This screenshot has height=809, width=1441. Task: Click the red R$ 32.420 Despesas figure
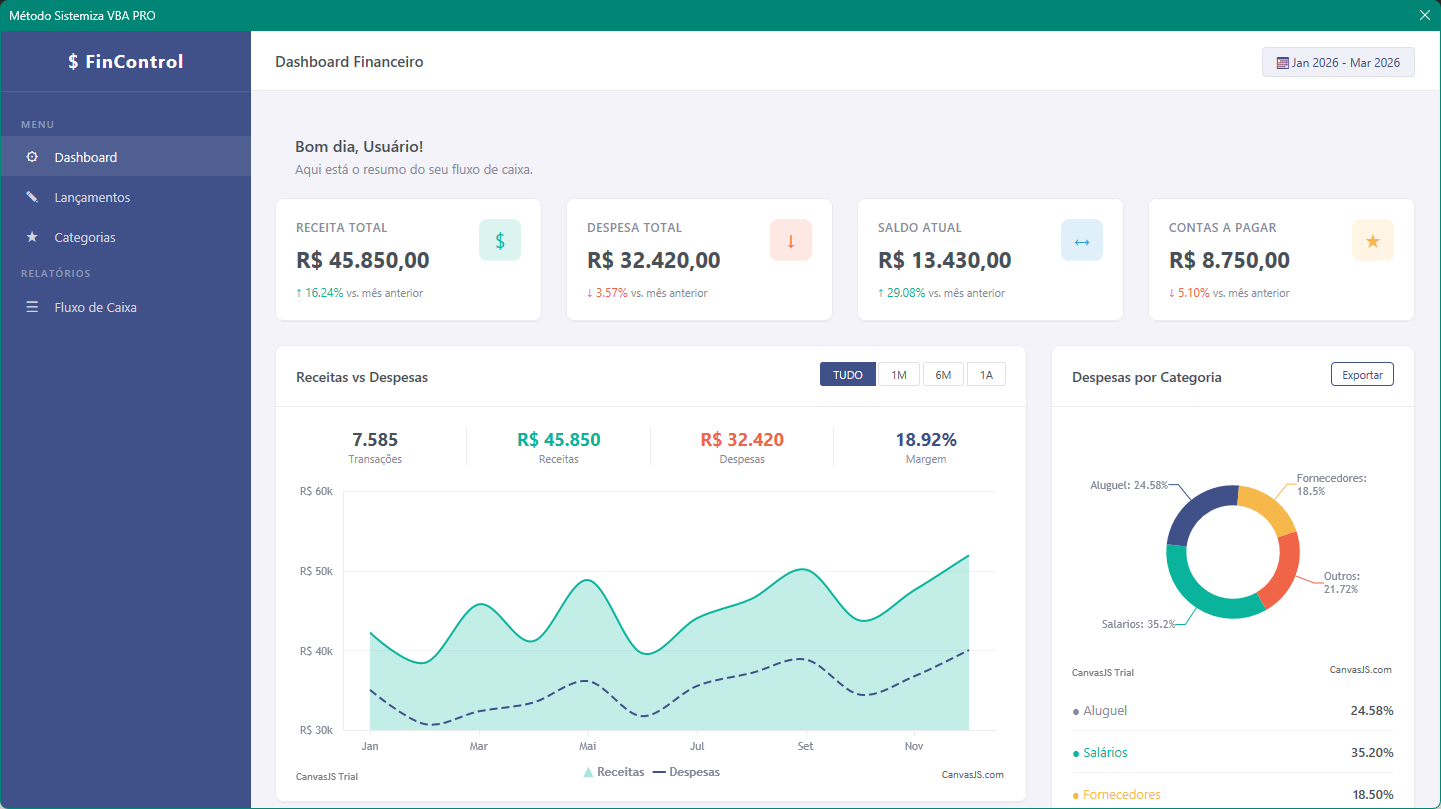[x=742, y=439]
